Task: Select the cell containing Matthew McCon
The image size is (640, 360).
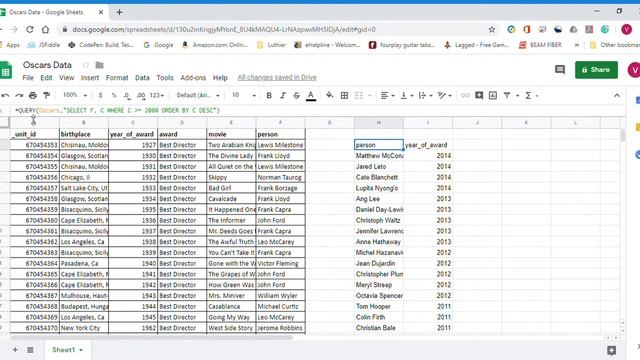Action: click(x=379, y=156)
